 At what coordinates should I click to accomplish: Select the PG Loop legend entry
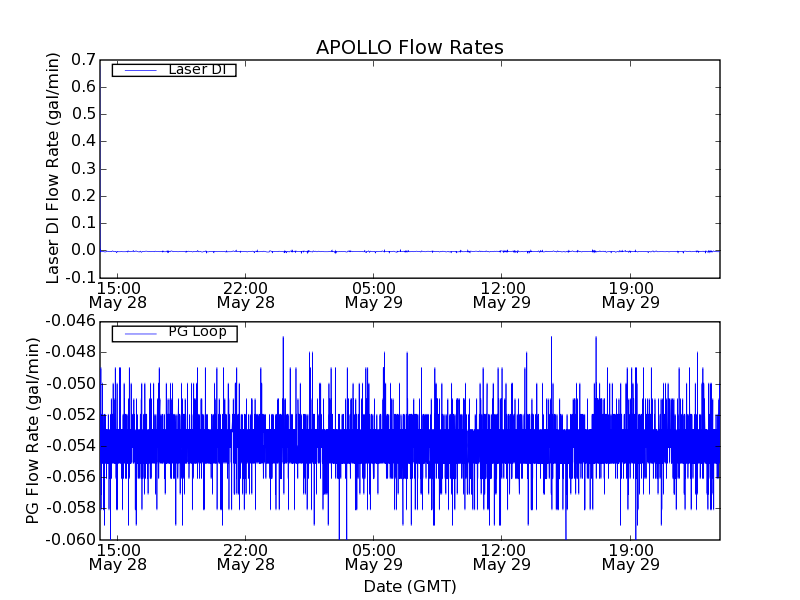click(x=197, y=332)
